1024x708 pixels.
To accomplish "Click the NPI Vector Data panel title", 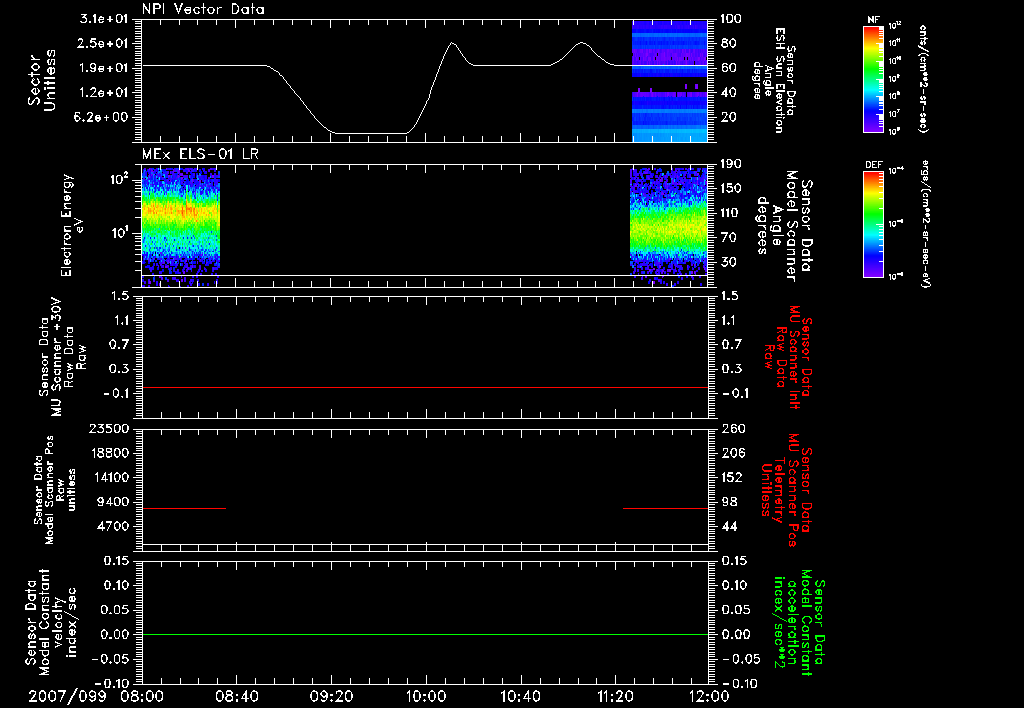I will tap(203, 9).
